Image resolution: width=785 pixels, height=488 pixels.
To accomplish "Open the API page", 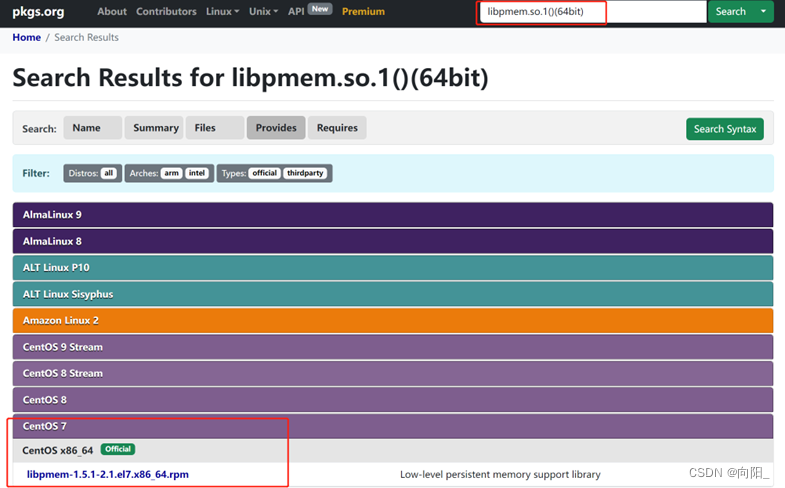I will 296,12.
